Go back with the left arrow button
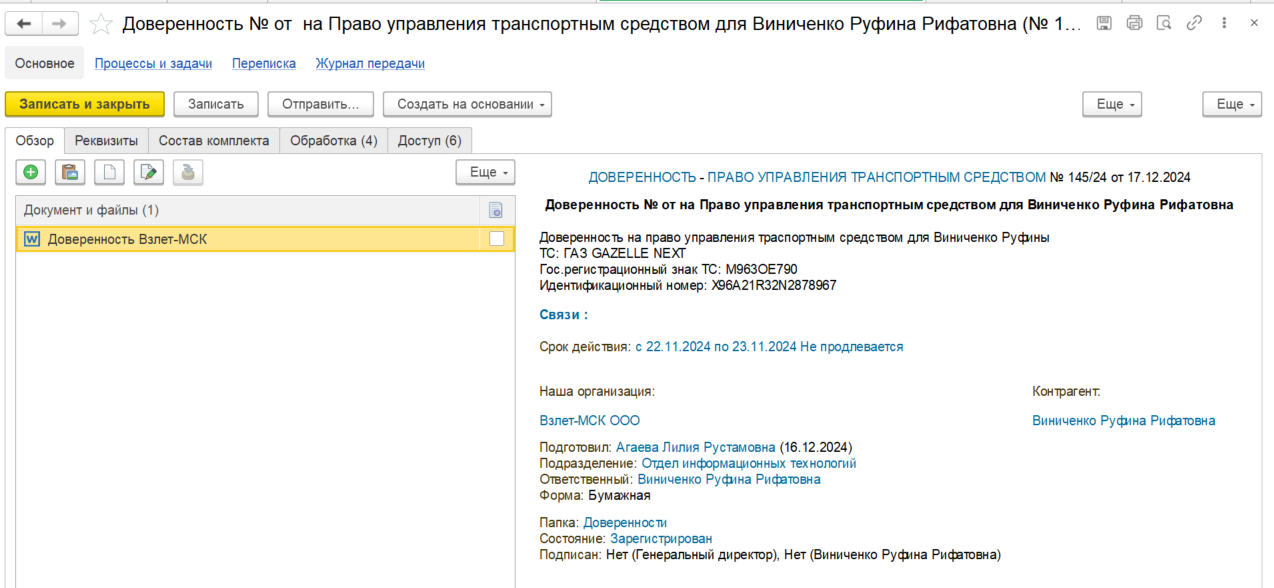The height and width of the screenshot is (588, 1274). point(25,24)
